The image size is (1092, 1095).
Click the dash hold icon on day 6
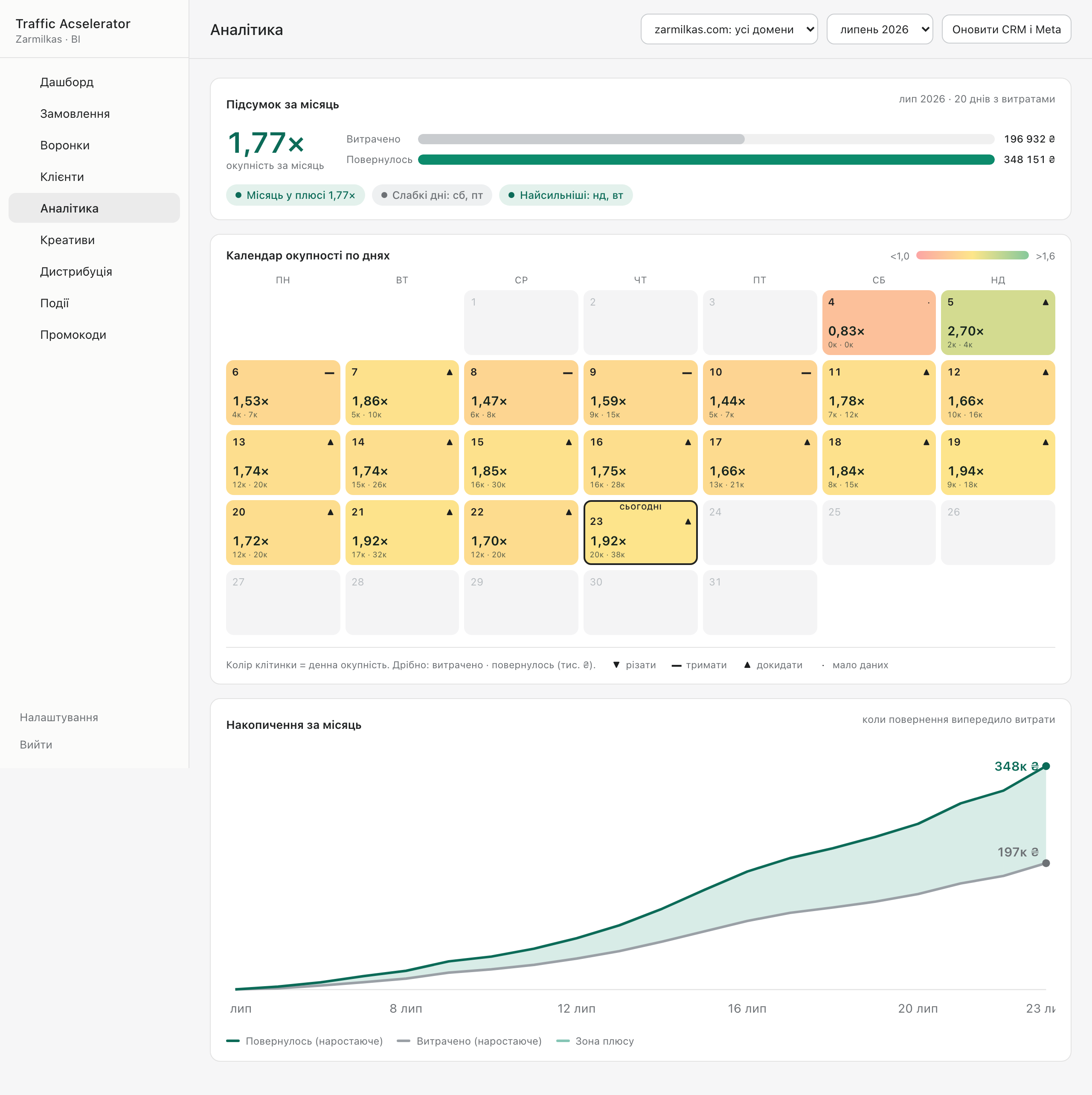(x=329, y=373)
